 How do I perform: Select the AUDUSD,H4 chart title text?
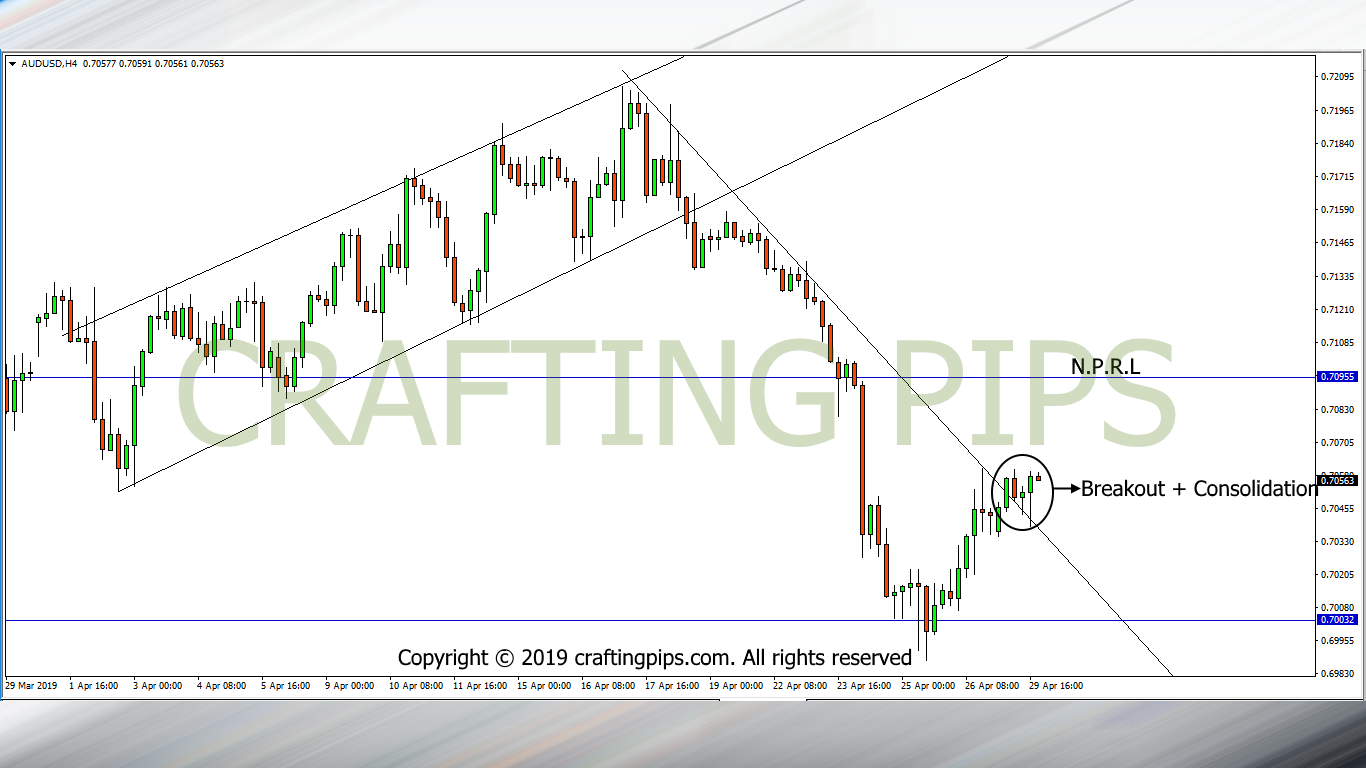(50, 64)
